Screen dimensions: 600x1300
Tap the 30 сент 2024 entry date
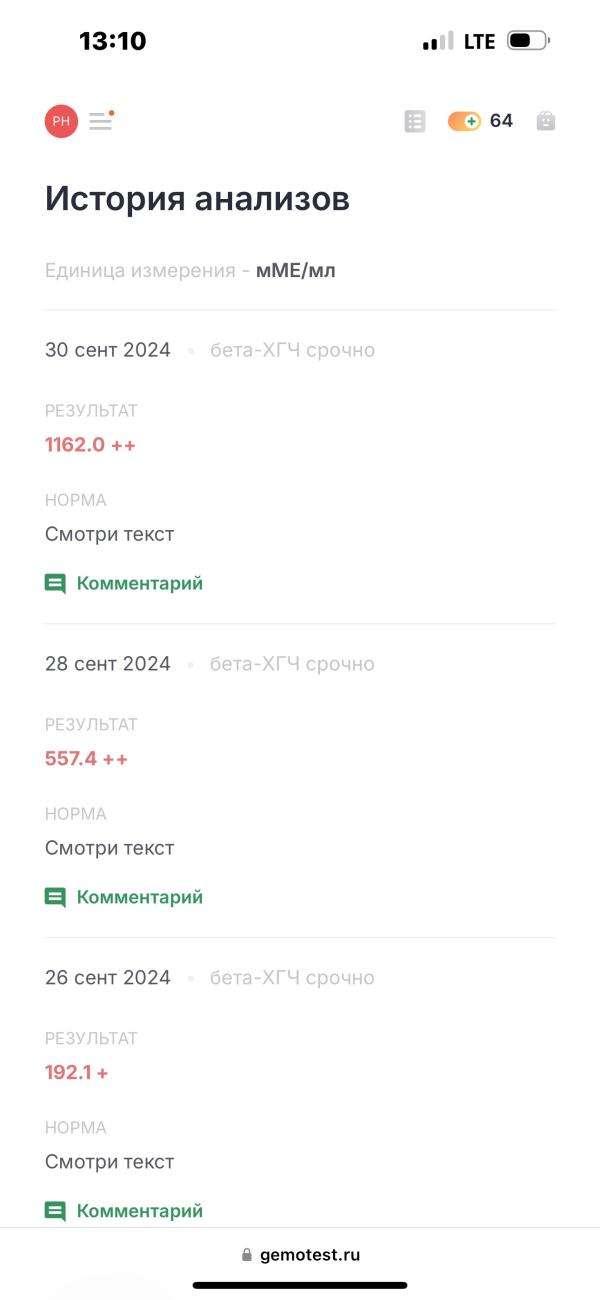coord(108,350)
